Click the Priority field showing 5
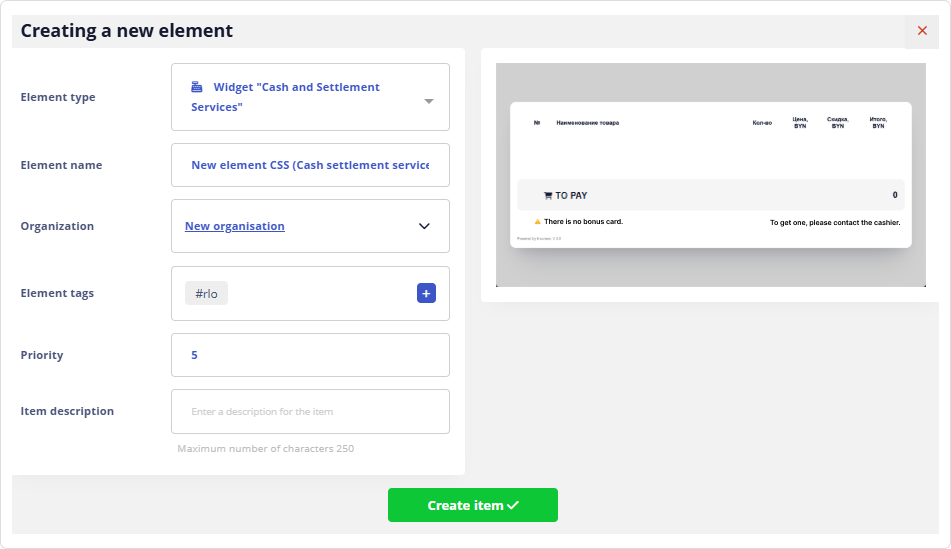This screenshot has height=549, width=951. pos(310,355)
